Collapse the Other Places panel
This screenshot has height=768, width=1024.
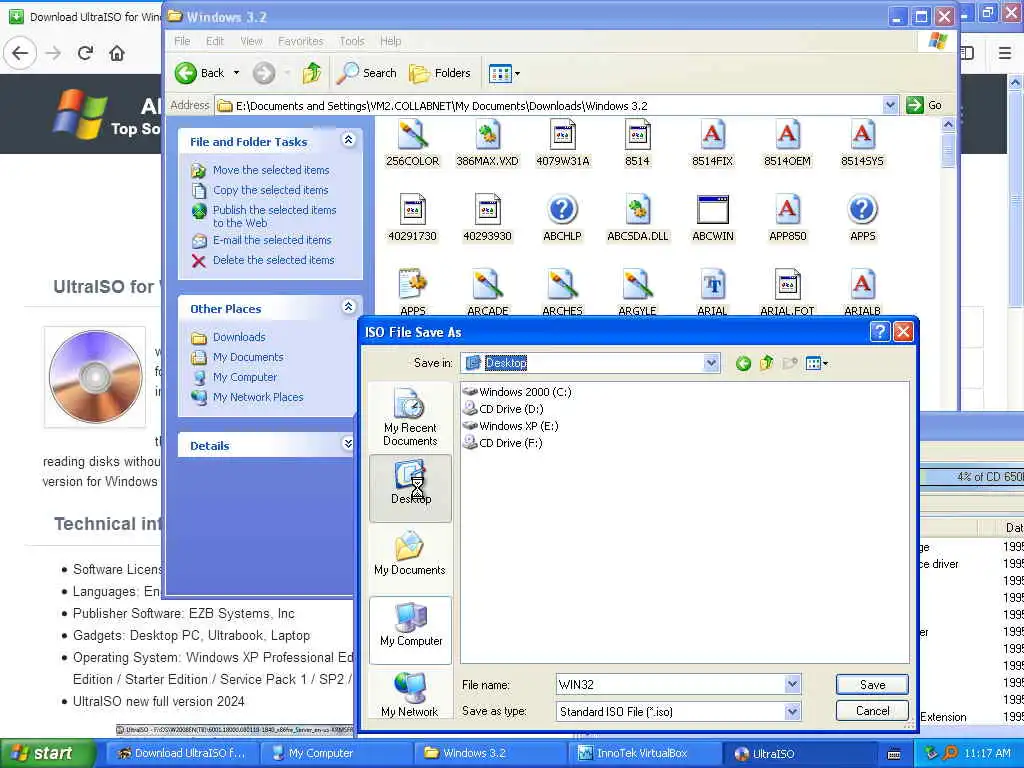(x=348, y=307)
